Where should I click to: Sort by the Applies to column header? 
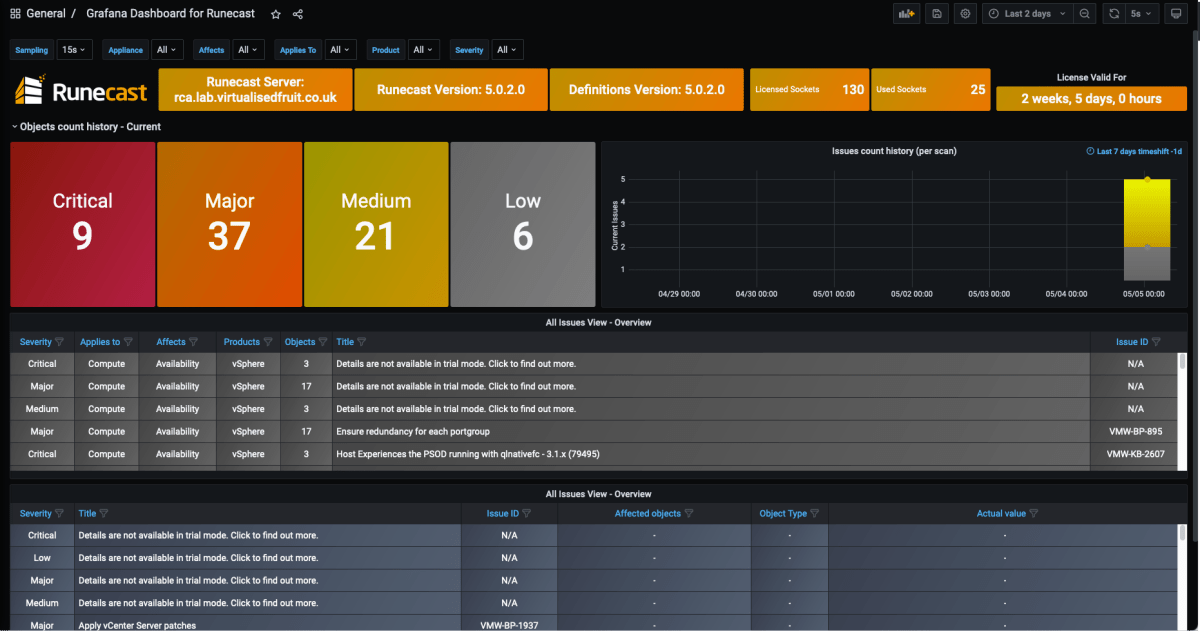[100, 342]
